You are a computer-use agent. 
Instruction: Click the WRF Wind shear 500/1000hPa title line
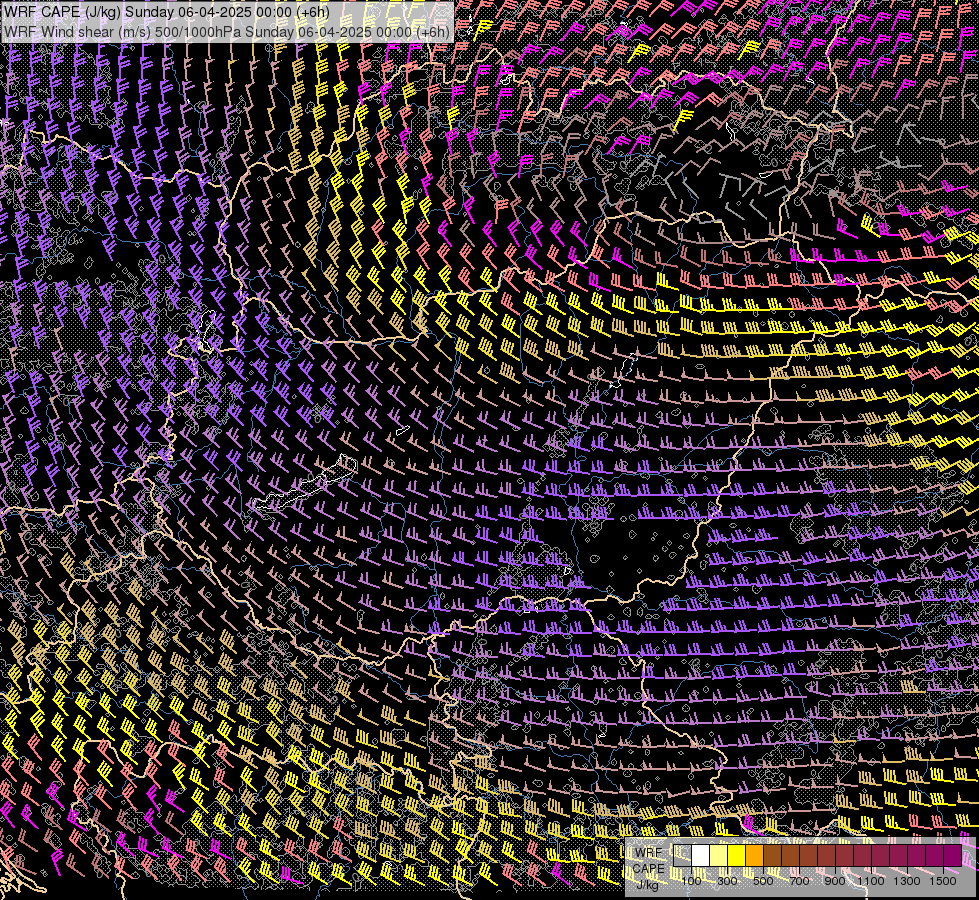(x=226, y=32)
